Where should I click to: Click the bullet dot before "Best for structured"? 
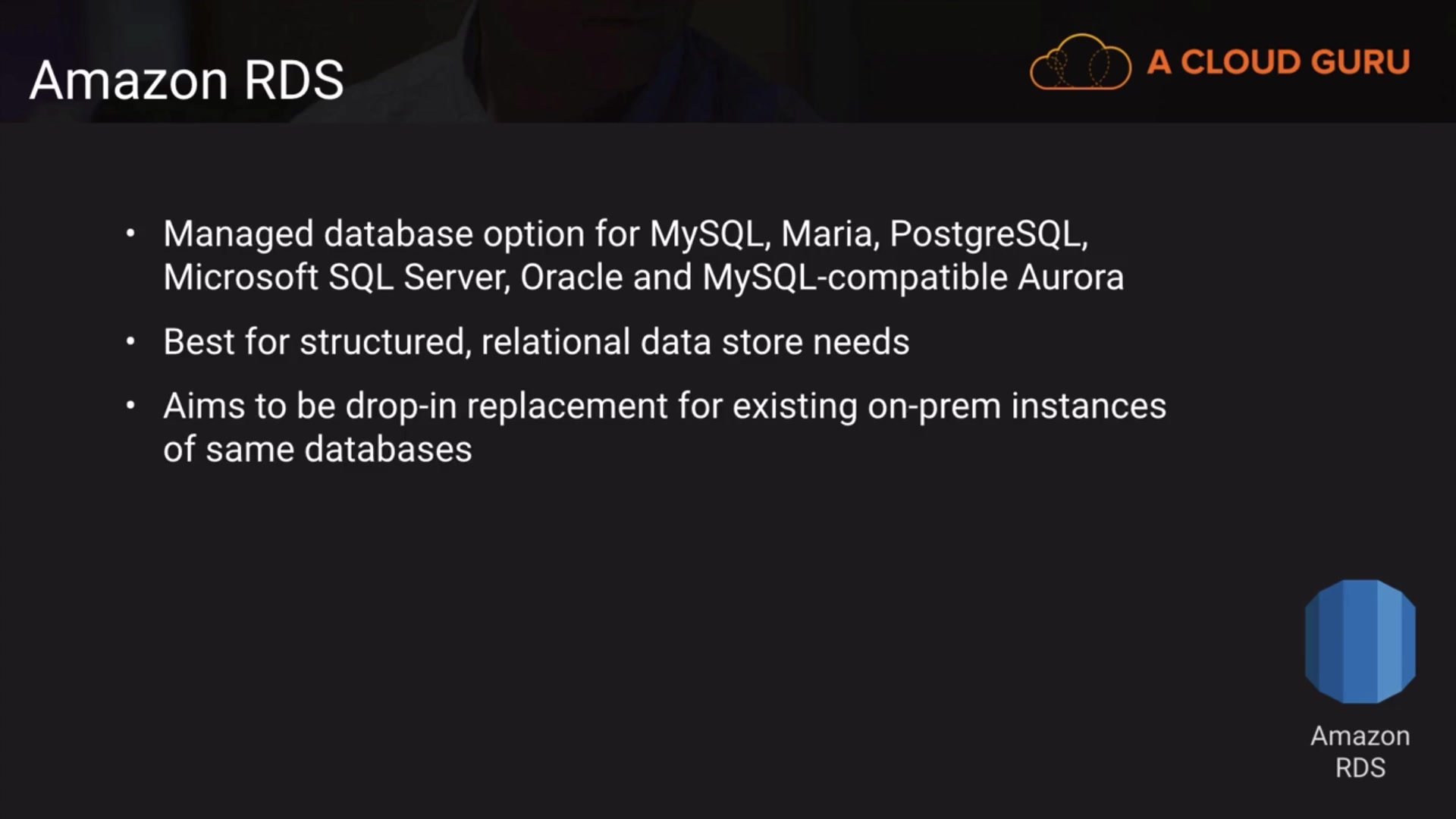[x=130, y=342]
